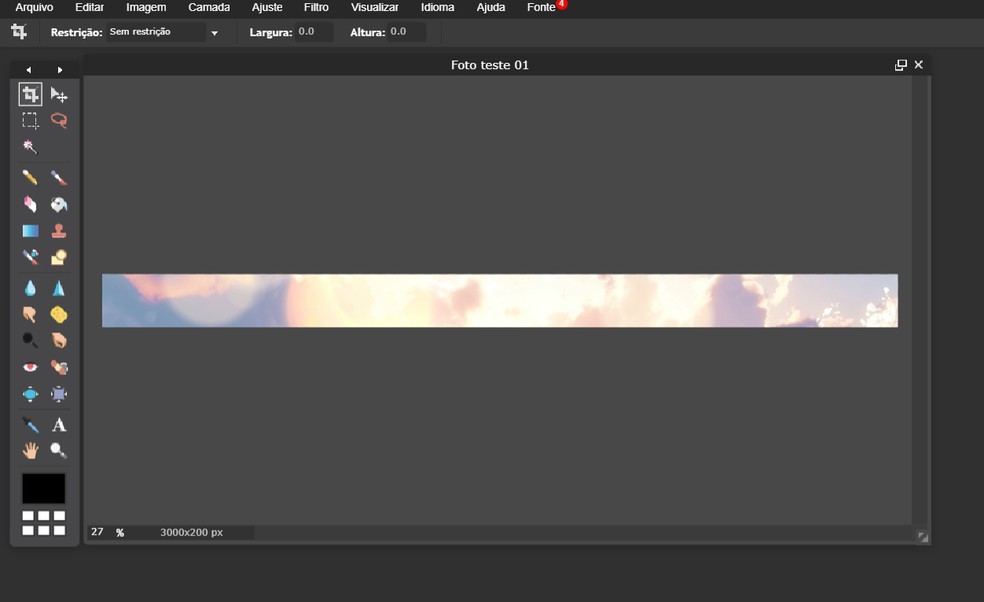Open the Camada menu
984x602 pixels.
point(209,8)
